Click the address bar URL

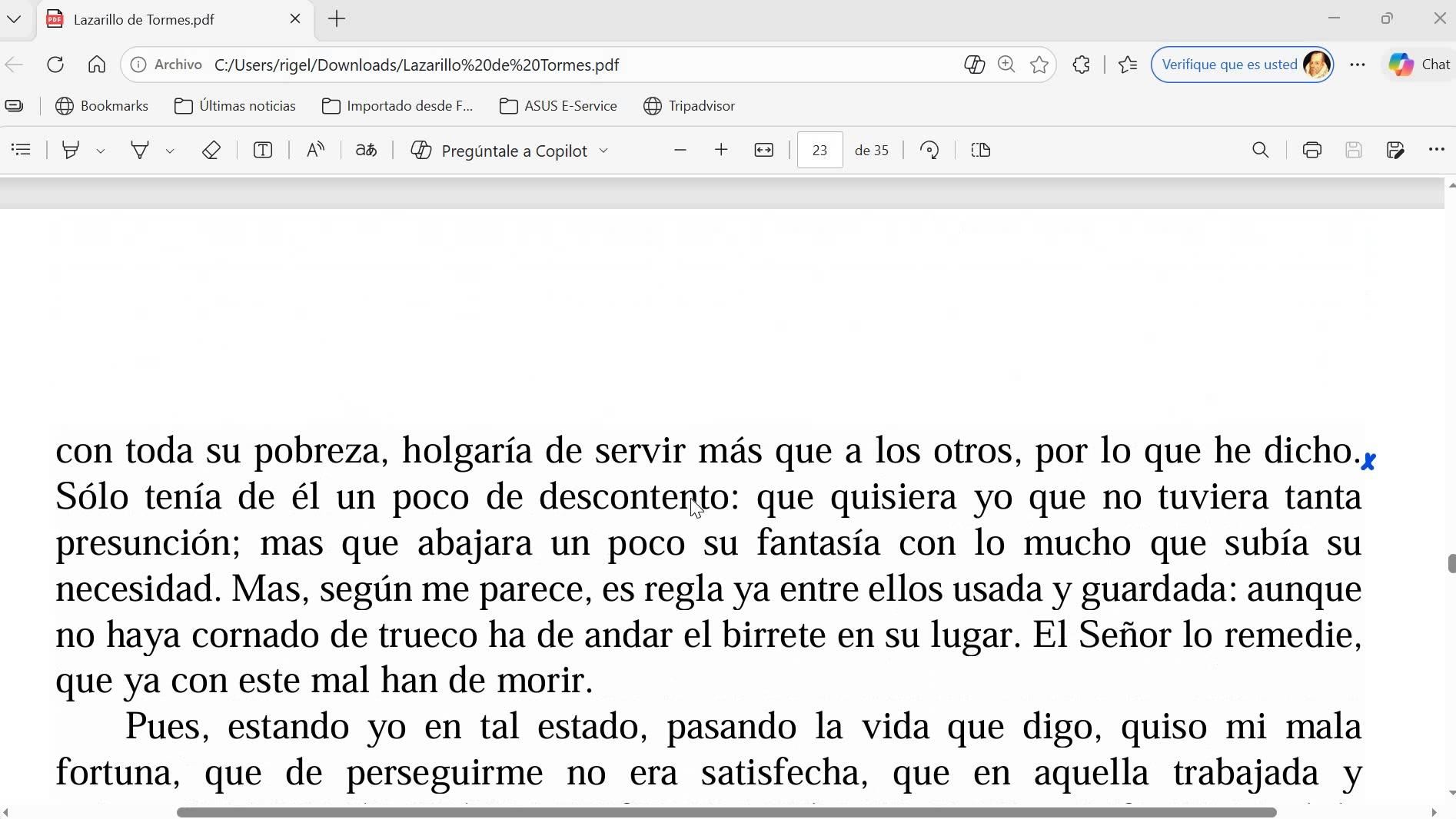coord(417,65)
